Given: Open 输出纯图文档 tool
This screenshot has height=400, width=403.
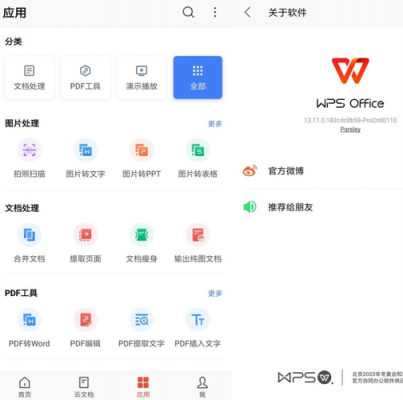Looking at the screenshot, I should [198, 243].
